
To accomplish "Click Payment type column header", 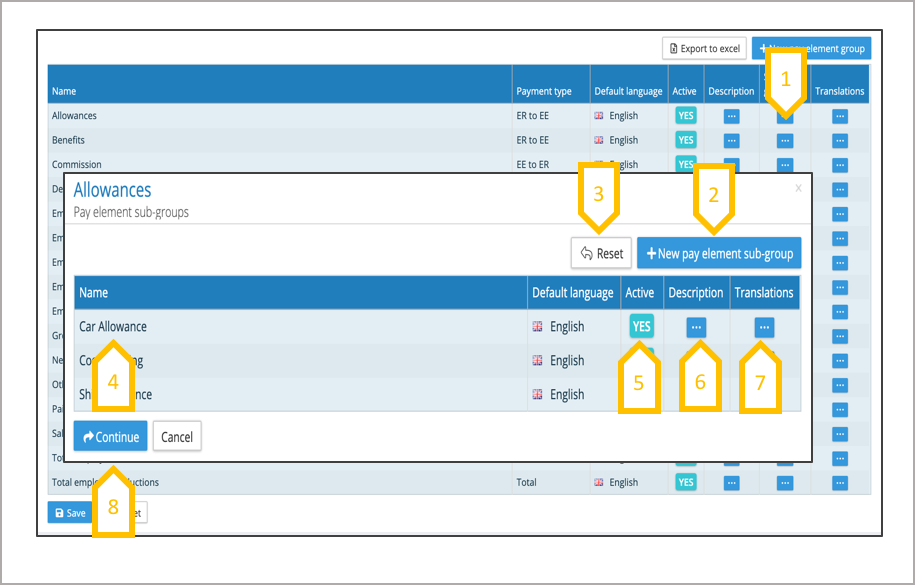I will [x=544, y=91].
